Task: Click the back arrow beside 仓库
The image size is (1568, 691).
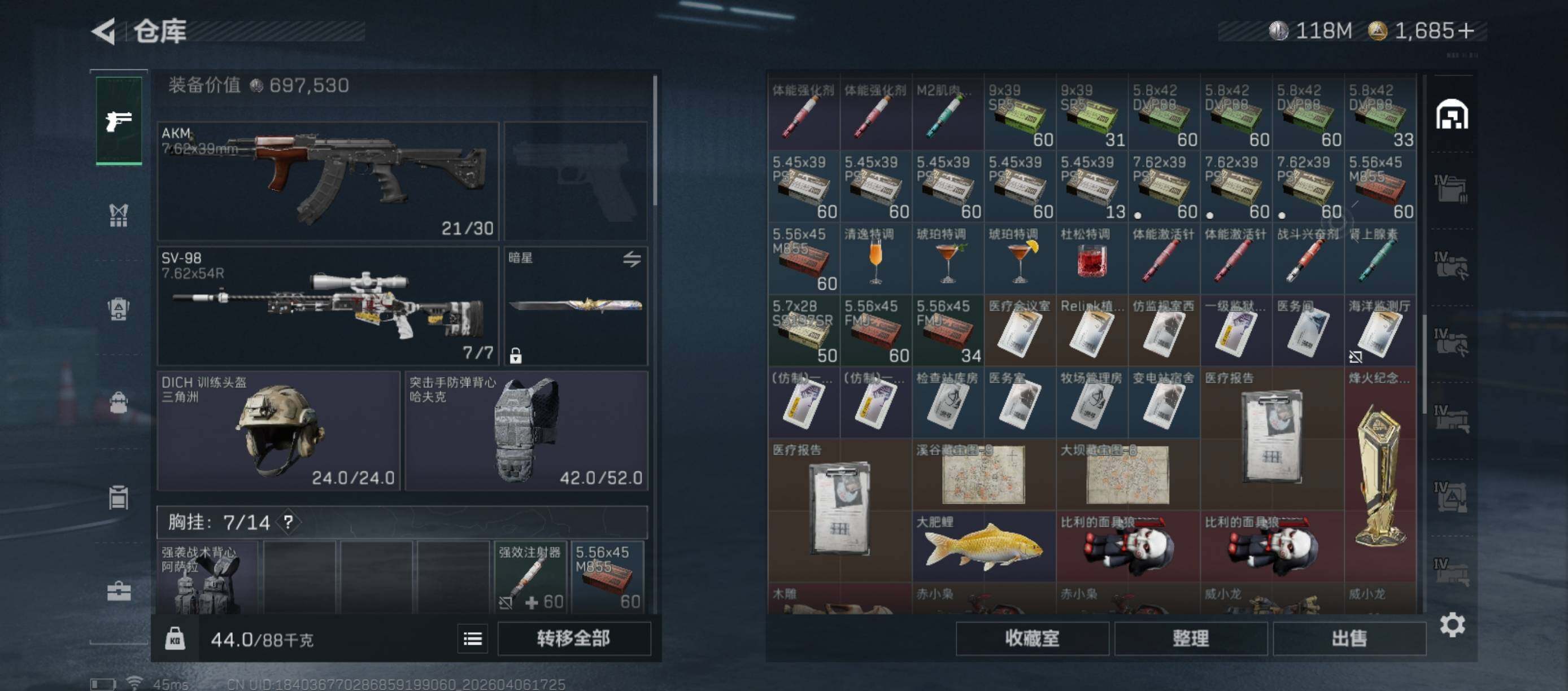Action: tap(104, 31)
